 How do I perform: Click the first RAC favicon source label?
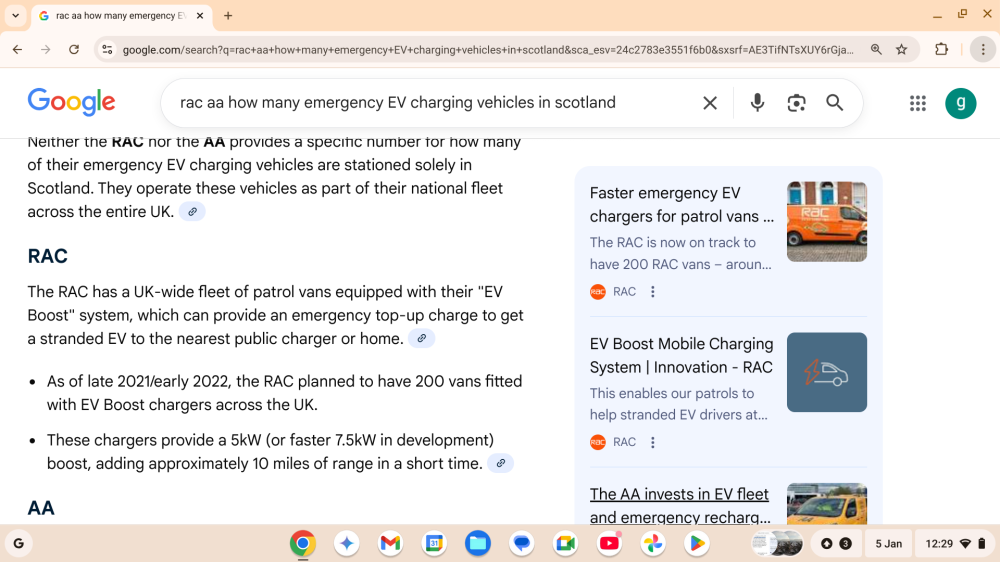(x=613, y=292)
